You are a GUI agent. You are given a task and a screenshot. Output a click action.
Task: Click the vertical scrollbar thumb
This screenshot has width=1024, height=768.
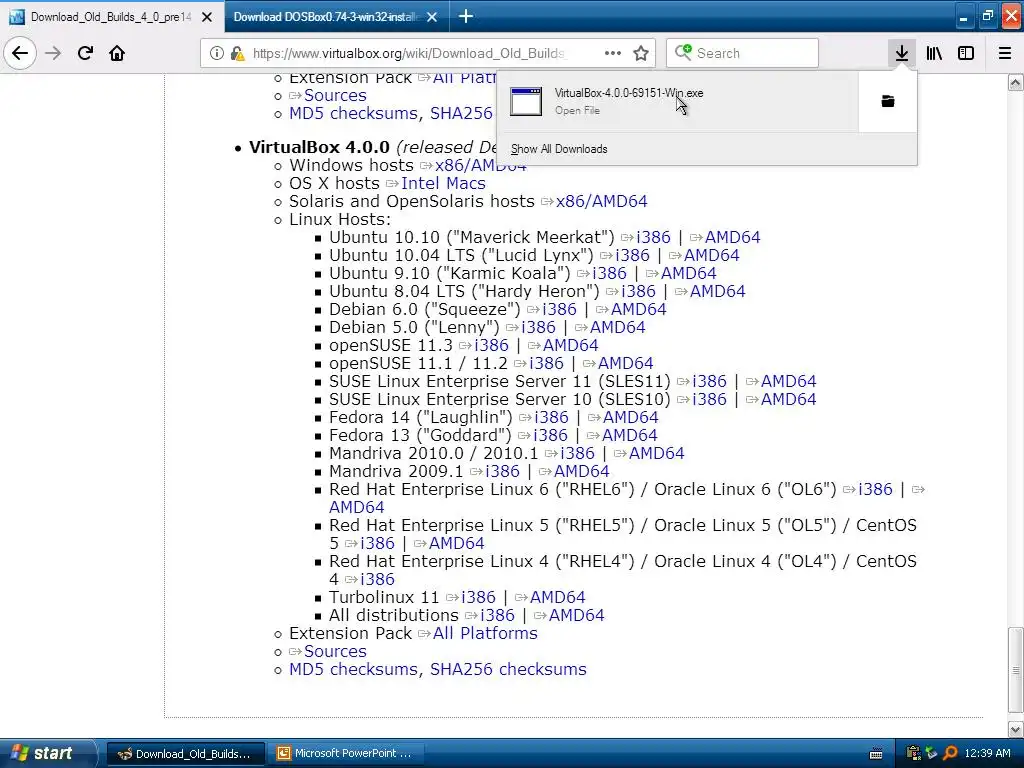(x=1016, y=670)
